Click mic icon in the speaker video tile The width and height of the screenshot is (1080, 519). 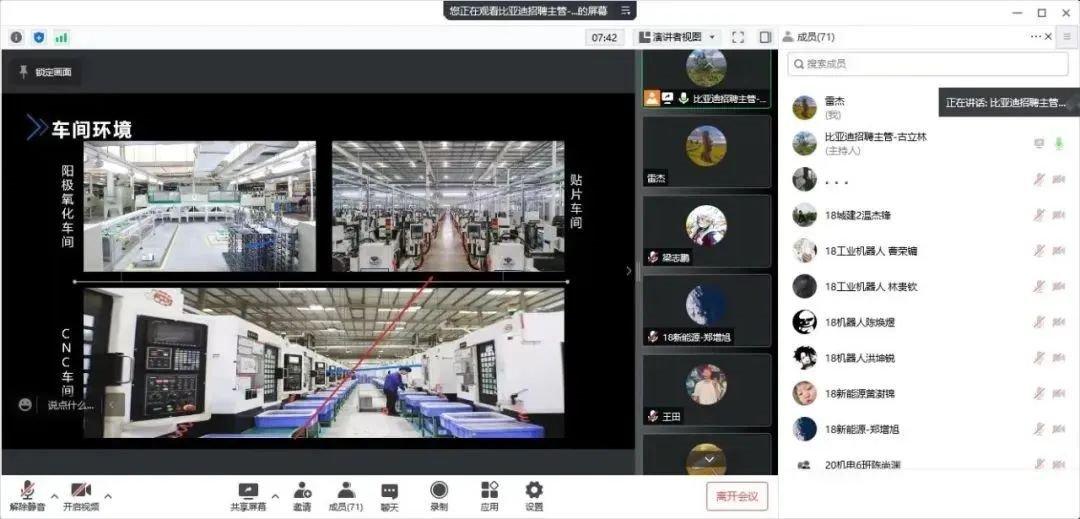(x=683, y=98)
